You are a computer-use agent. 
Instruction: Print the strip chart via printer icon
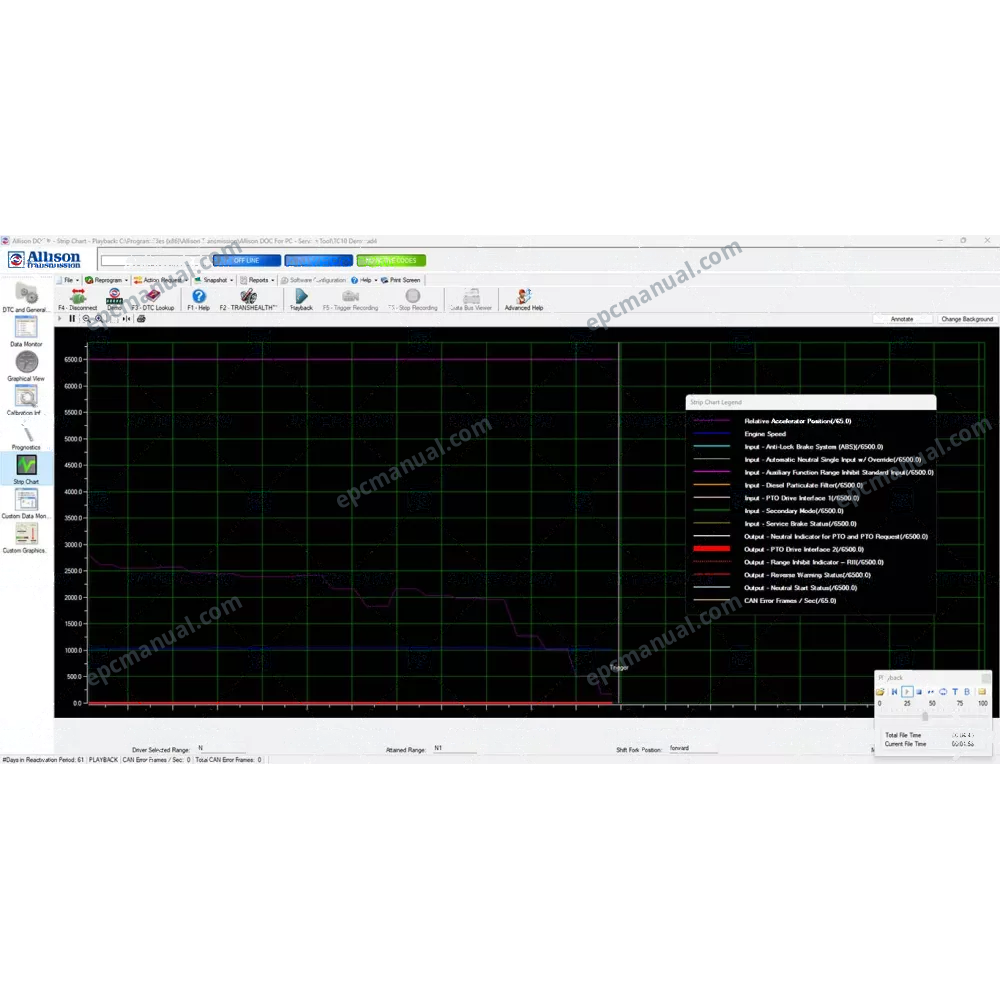141,318
